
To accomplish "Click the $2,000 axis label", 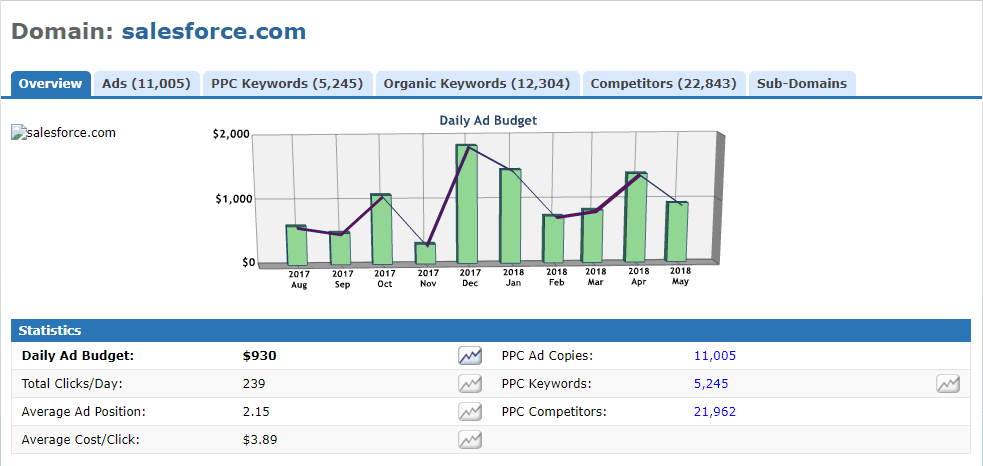I will click(x=231, y=134).
